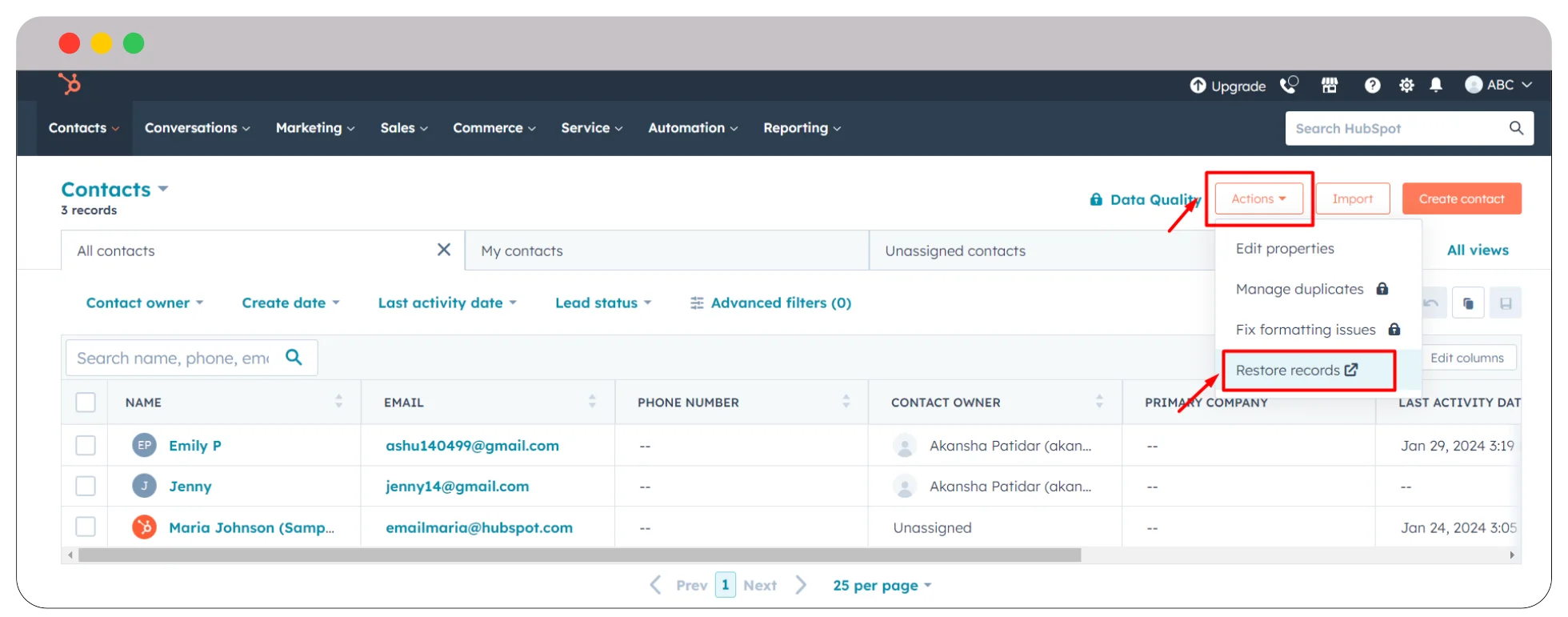
Task: Open the 25 per page dropdown
Action: click(882, 585)
